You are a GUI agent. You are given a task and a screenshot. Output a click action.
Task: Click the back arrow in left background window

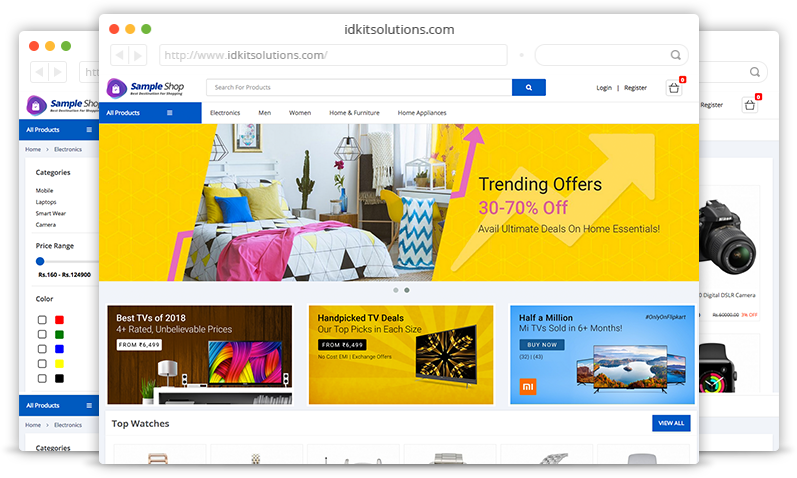(x=39, y=72)
